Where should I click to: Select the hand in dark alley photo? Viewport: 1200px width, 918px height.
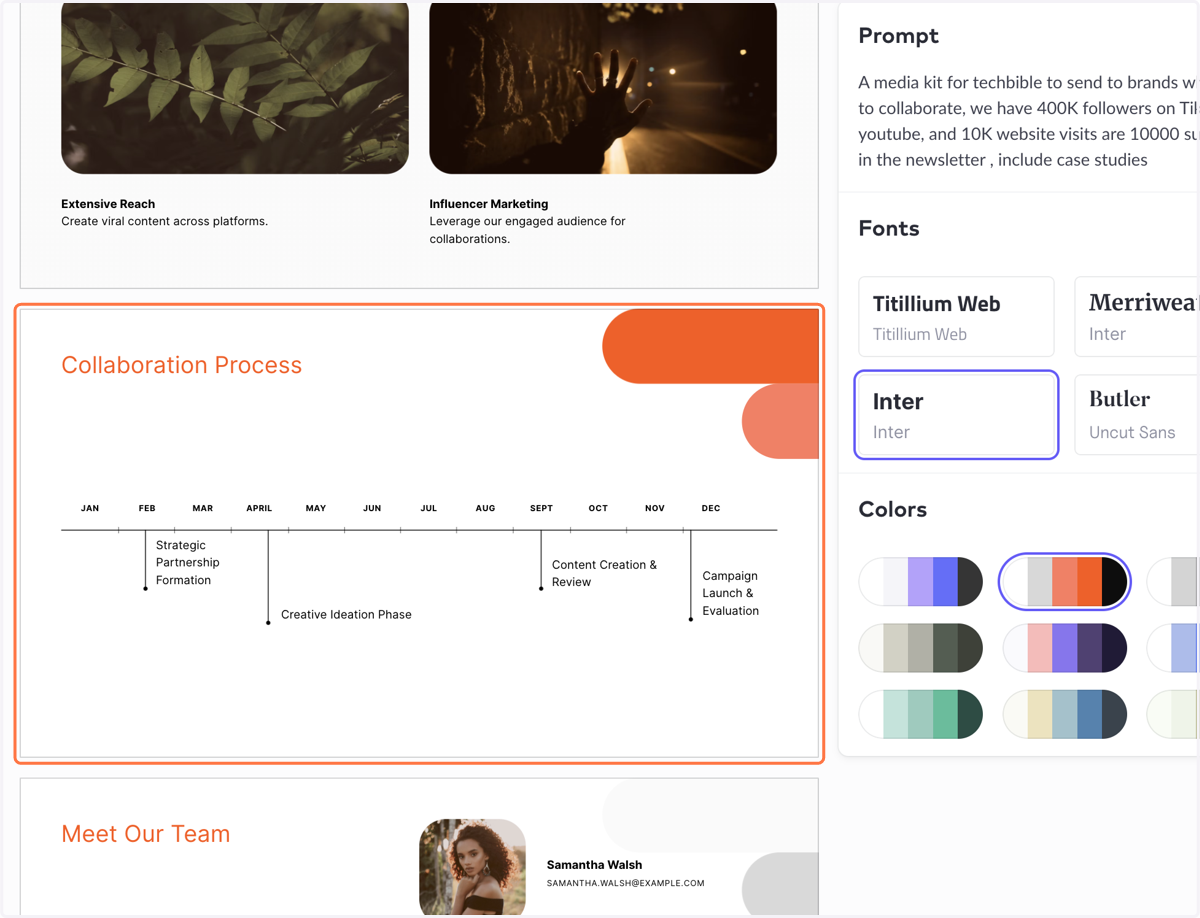603,87
